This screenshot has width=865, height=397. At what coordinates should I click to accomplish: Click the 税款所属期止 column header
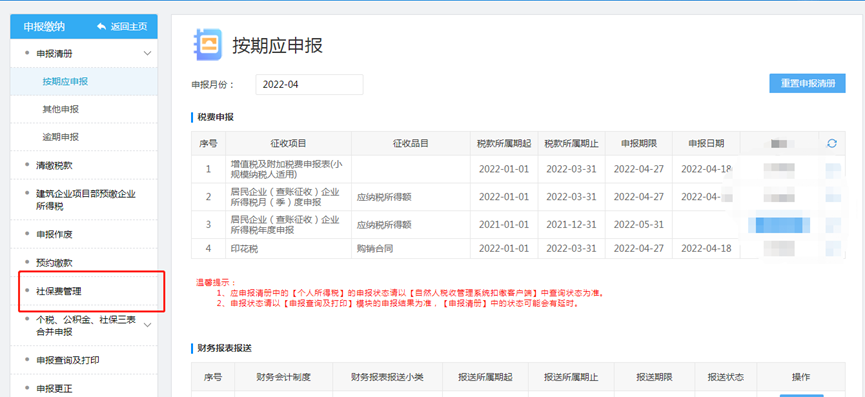point(572,143)
